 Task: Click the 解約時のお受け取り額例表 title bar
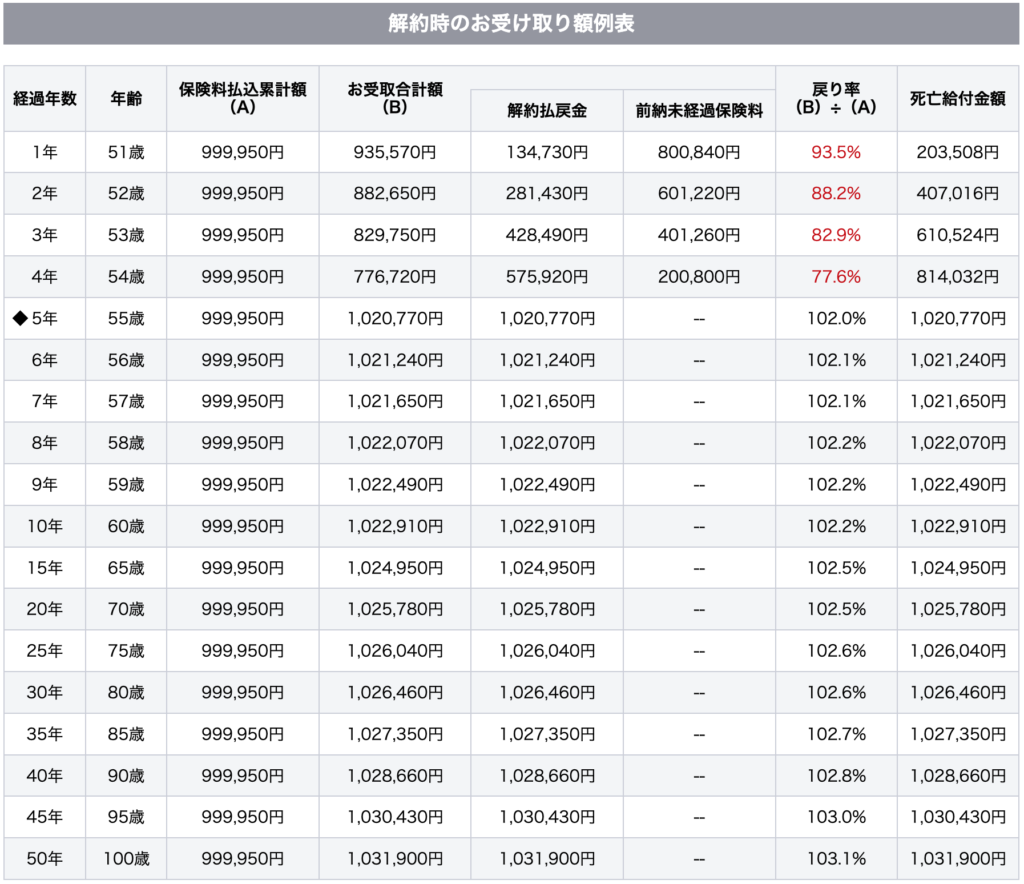pos(511,23)
